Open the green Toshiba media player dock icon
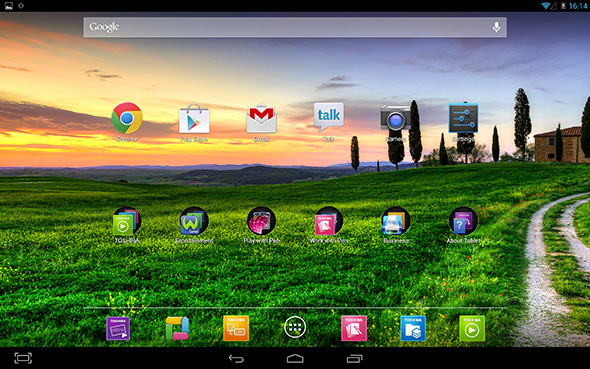This screenshot has height=369, width=590. click(472, 328)
